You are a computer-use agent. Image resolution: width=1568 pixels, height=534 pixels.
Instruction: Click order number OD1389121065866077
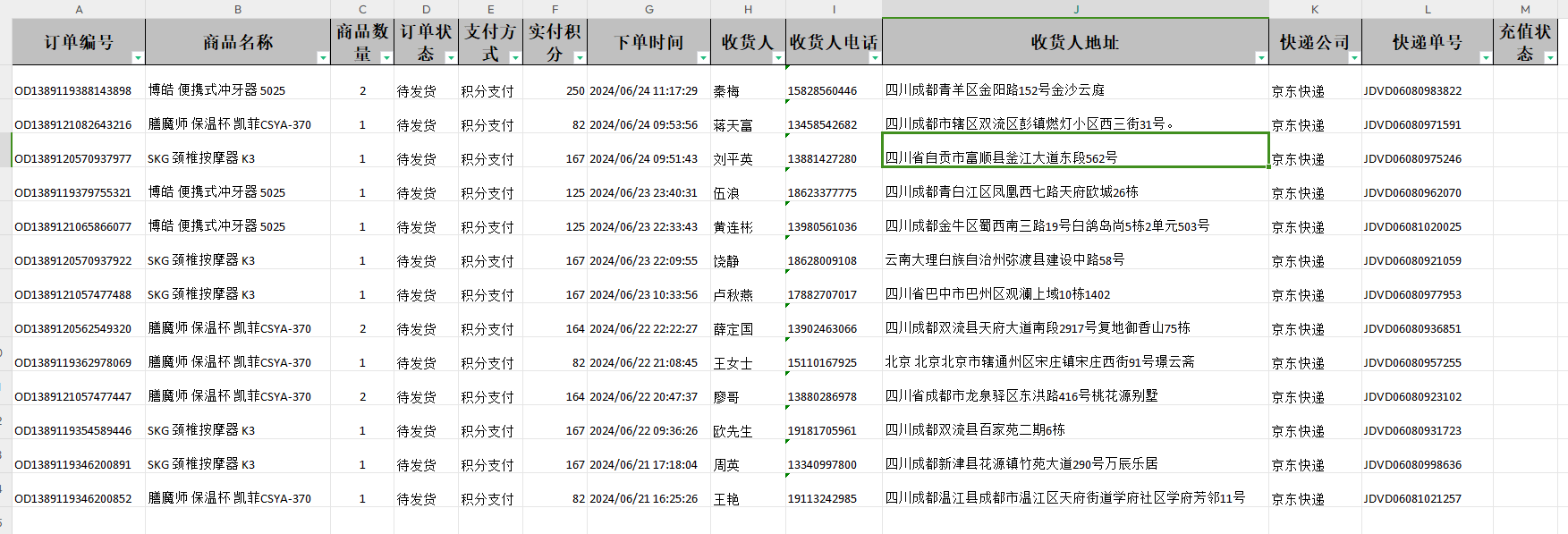(x=73, y=227)
